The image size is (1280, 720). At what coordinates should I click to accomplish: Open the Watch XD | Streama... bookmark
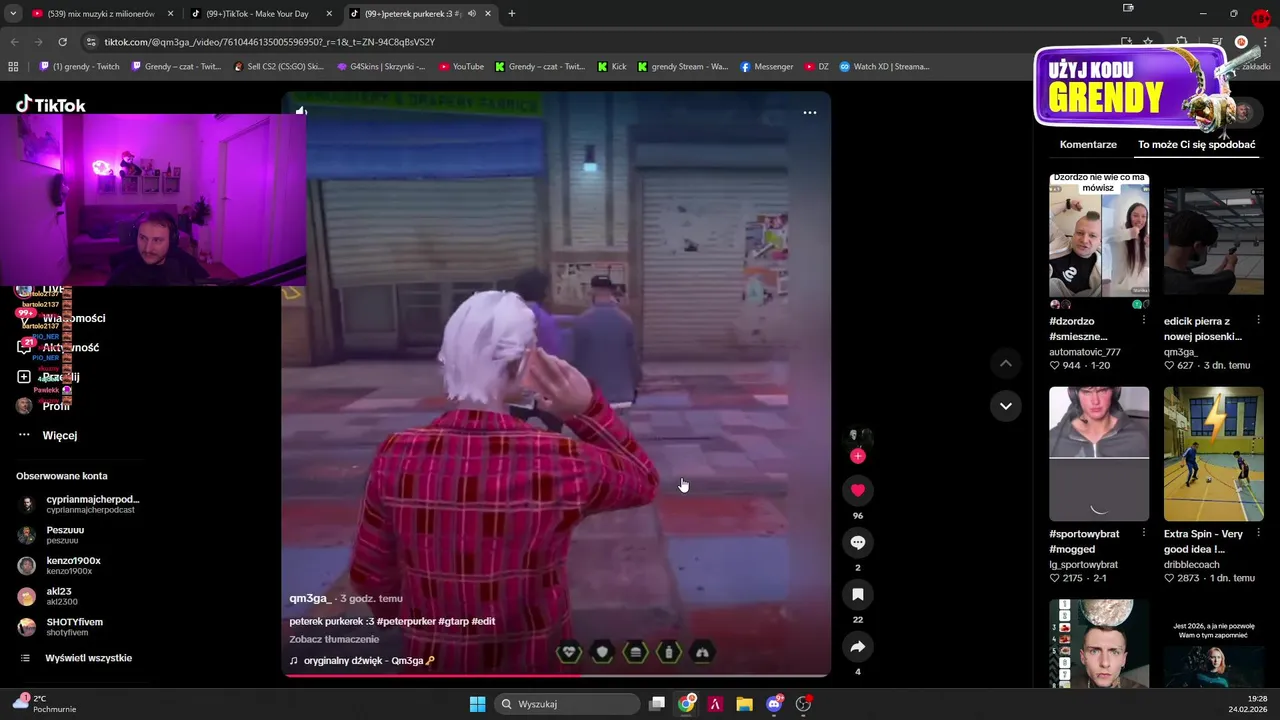884,67
